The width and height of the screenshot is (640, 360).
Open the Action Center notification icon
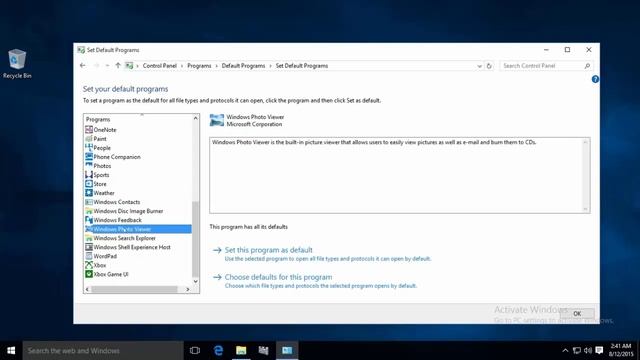pyautogui.click(x=599, y=350)
